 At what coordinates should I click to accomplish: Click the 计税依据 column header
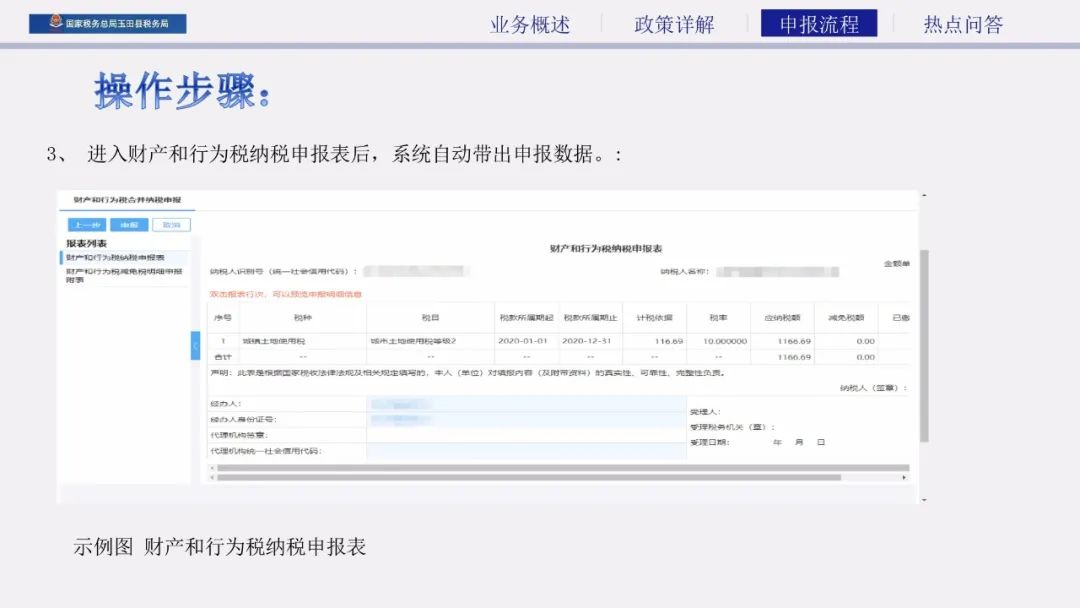(654, 318)
